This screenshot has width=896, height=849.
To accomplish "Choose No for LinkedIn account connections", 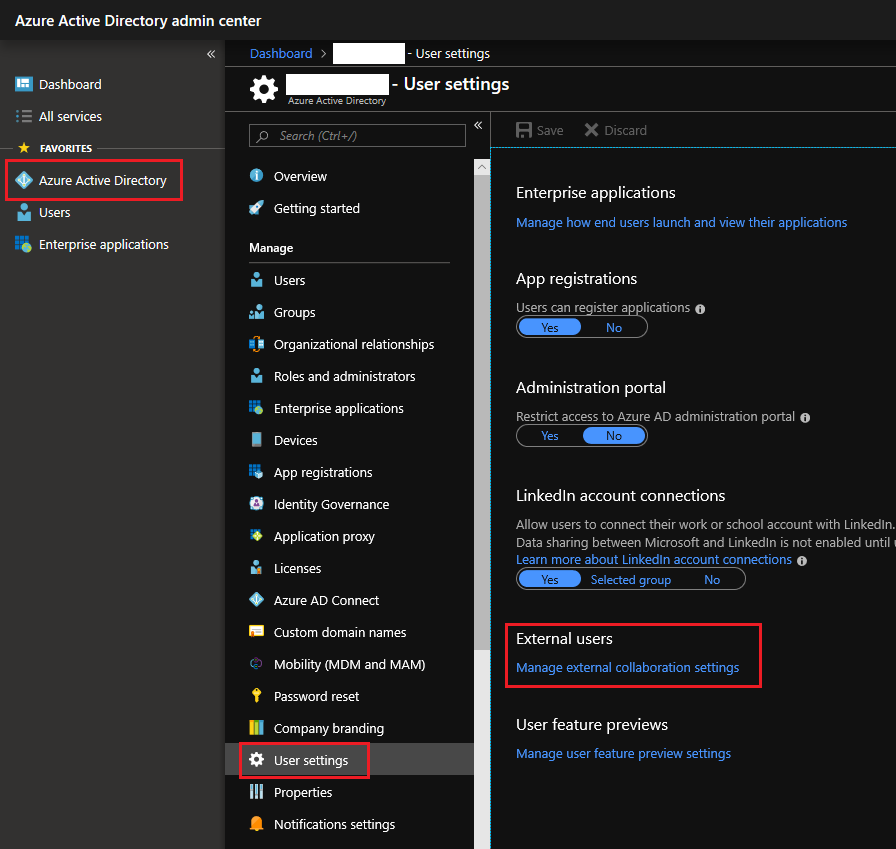I will (712, 579).
